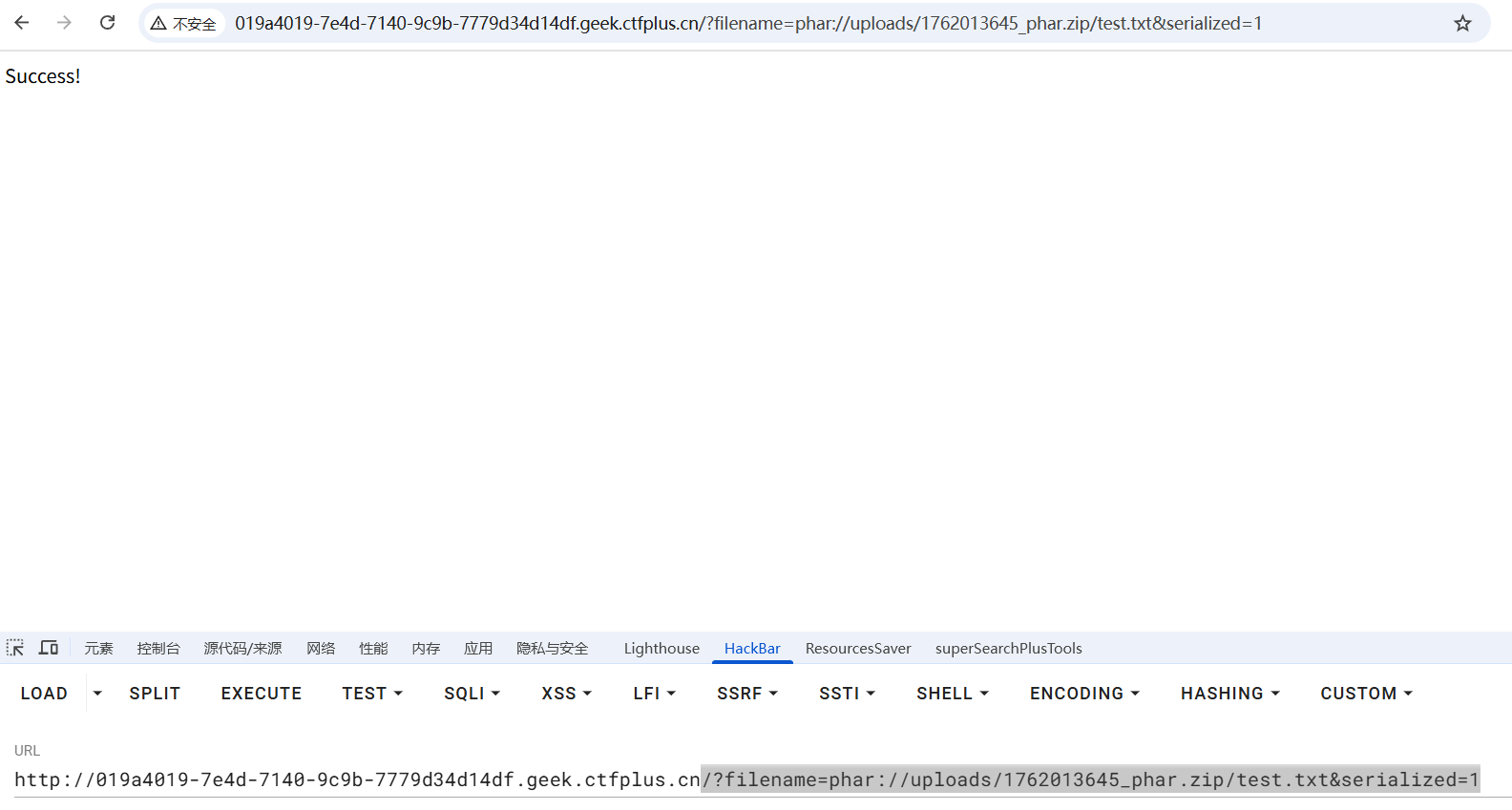Screen dimensions: 1512x810
Task: Switch to the Lighthouse tab
Action: [661, 649]
